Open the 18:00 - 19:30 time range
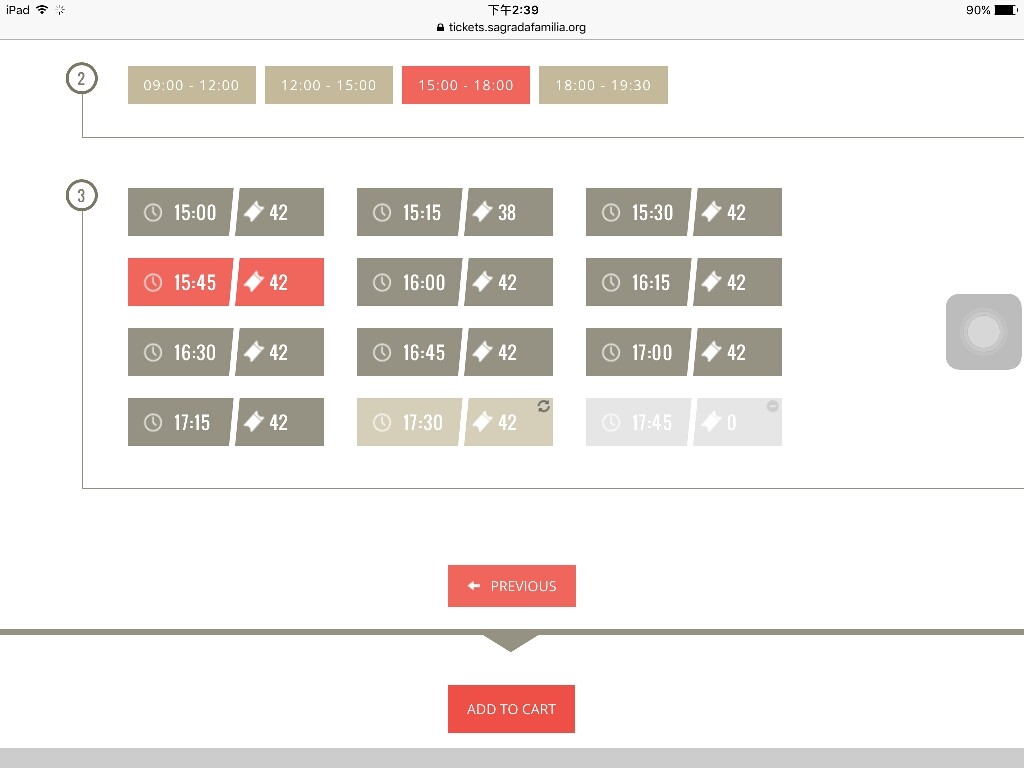Screen dimensions: 1024x768 click(x=603, y=85)
